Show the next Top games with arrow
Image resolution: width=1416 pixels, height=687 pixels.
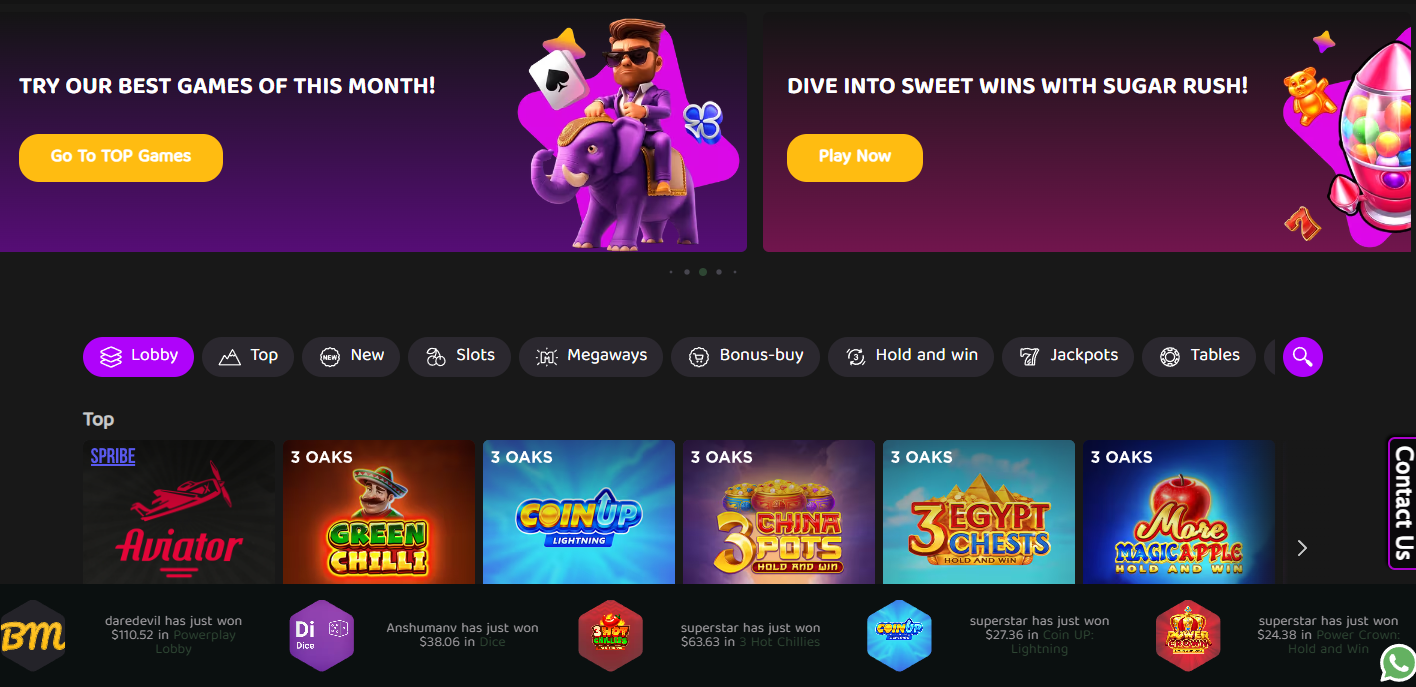(x=1302, y=548)
